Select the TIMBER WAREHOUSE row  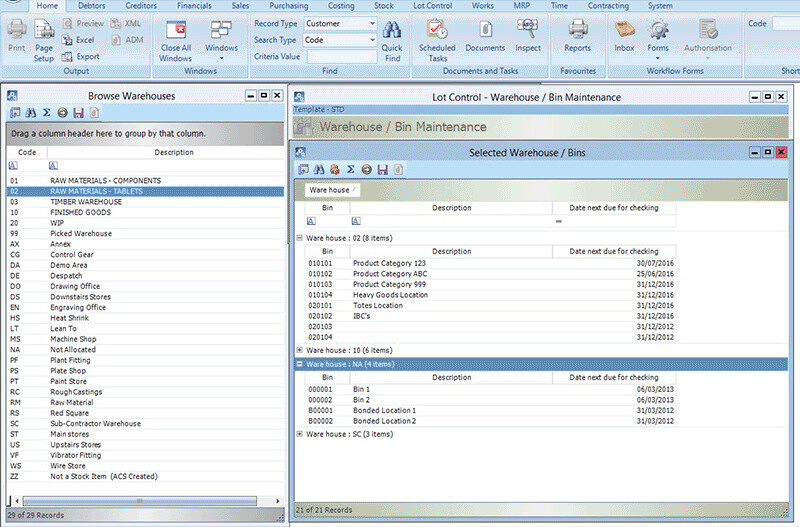pos(86,201)
